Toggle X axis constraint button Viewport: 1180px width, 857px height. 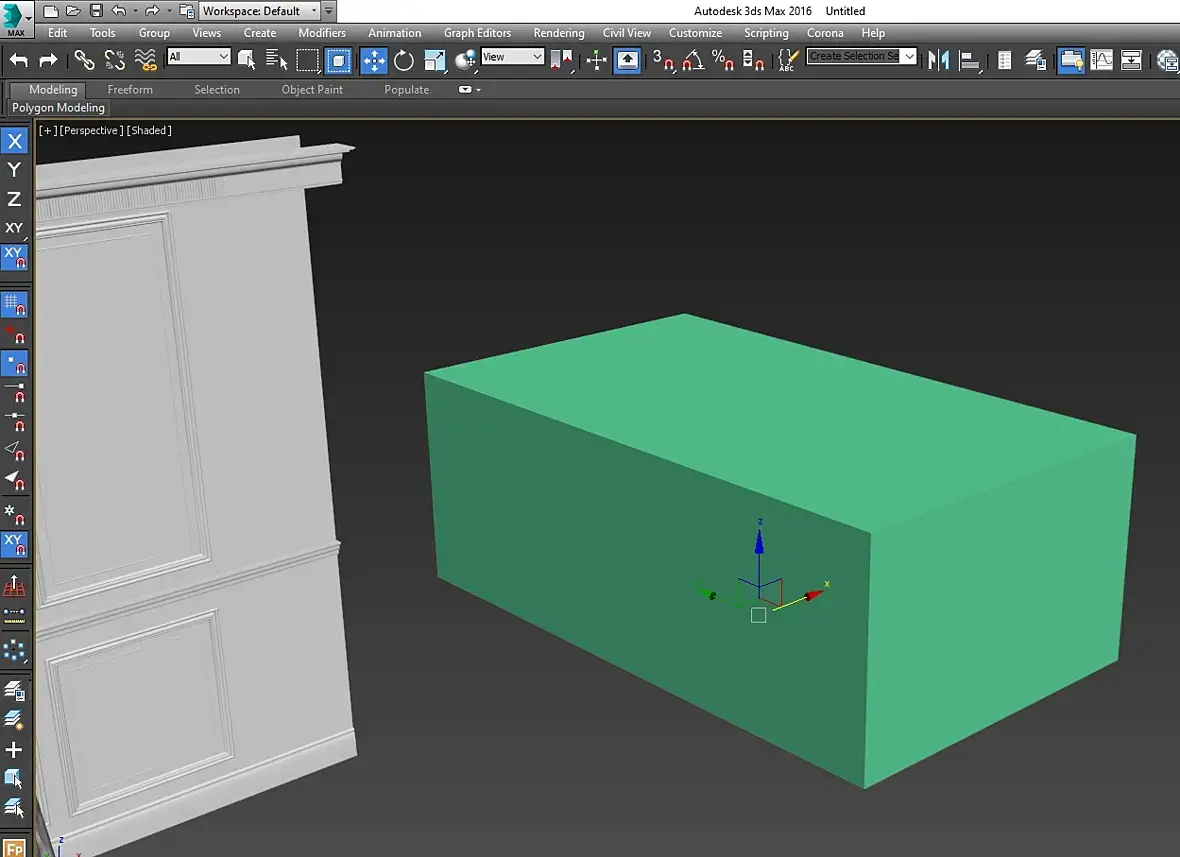coord(14,141)
